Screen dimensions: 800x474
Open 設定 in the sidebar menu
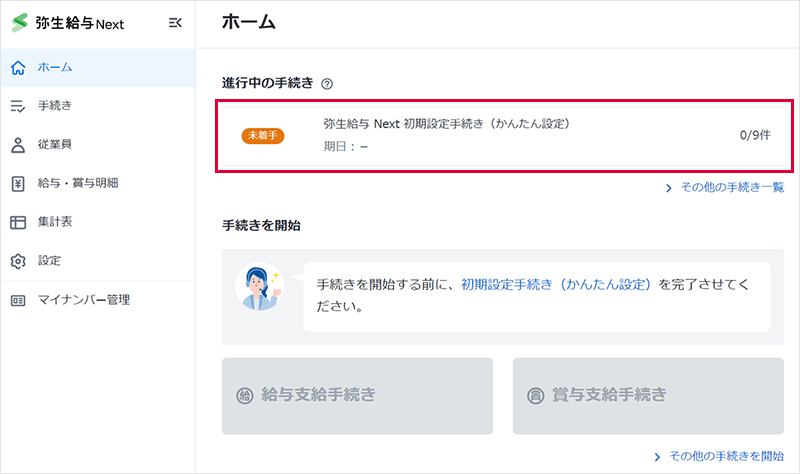pyautogui.click(x=97, y=261)
